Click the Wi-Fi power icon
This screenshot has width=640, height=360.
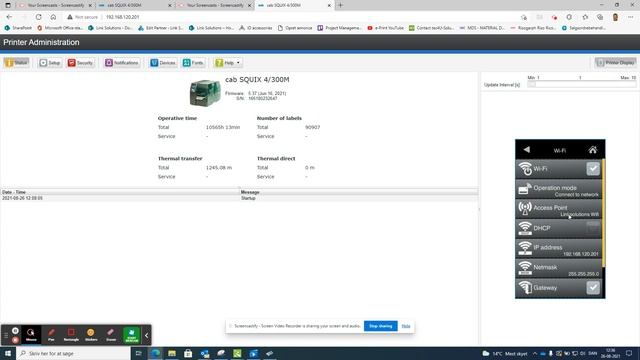(x=525, y=169)
